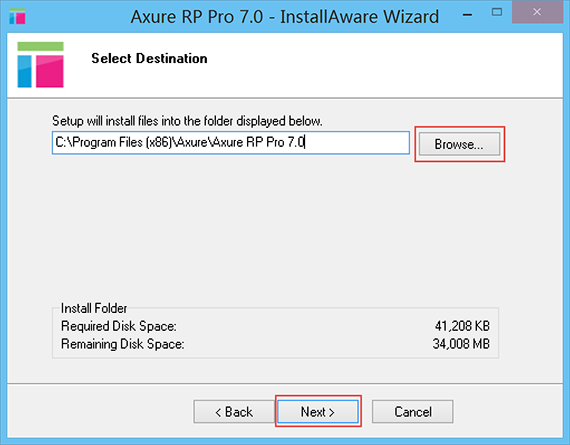Close the Axure RP Pro installer
Image resolution: width=570 pixels, height=445 pixels.
[x=537, y=12]
